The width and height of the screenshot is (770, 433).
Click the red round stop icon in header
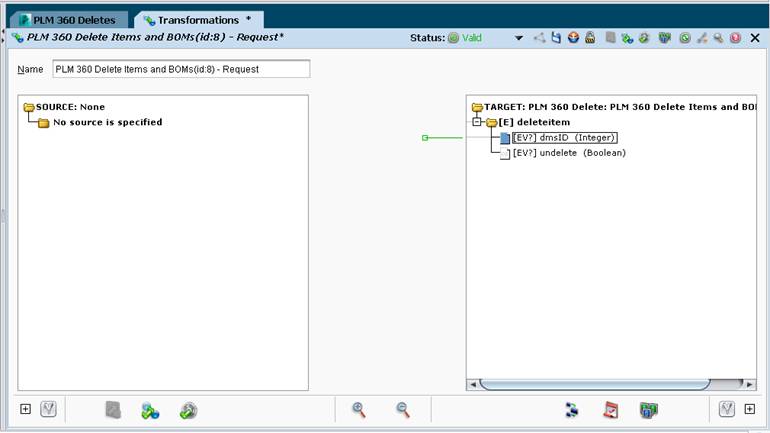pos(735,38)
